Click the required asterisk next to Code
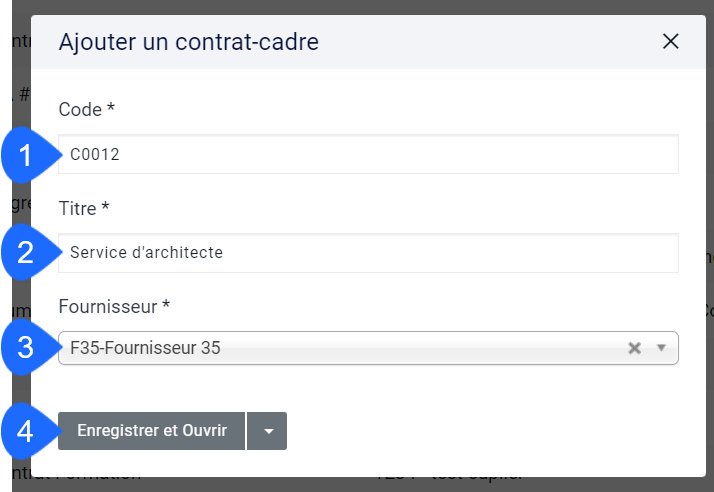Screen dimensions: 714x492 click(111, 108)
